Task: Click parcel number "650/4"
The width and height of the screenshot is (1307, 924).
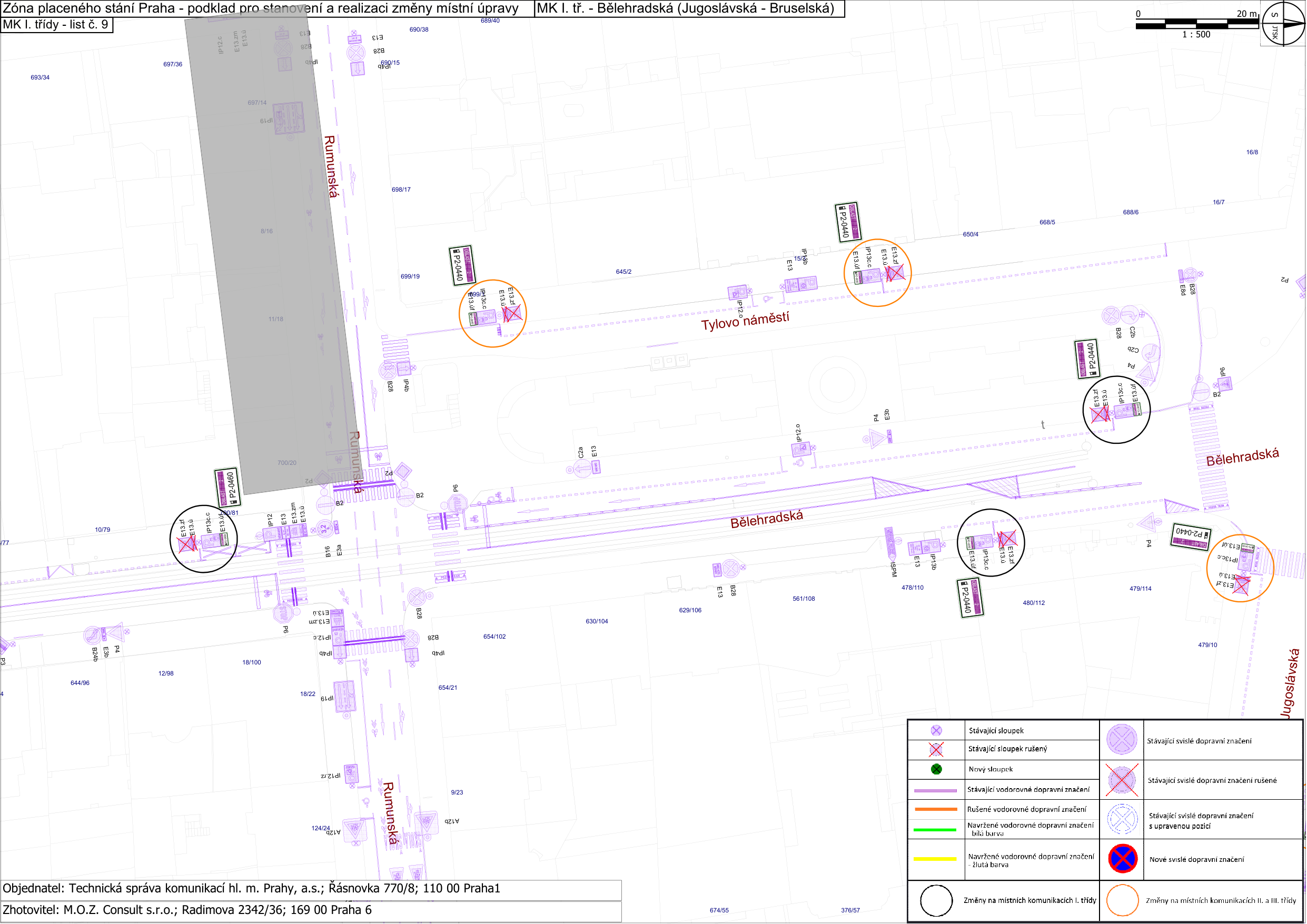Action: point(971,234)
